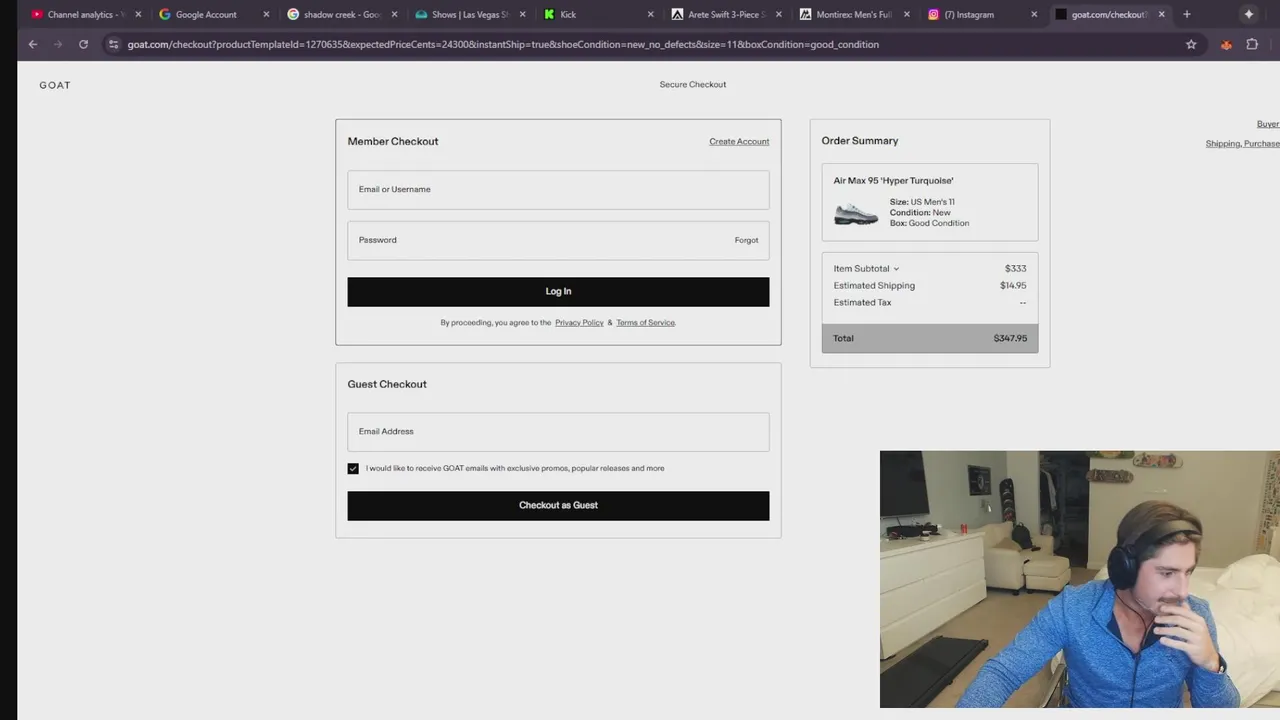Open a new tab with plus icon
The height and width of the screenshot is (720, 1280).
[1187, 14]
